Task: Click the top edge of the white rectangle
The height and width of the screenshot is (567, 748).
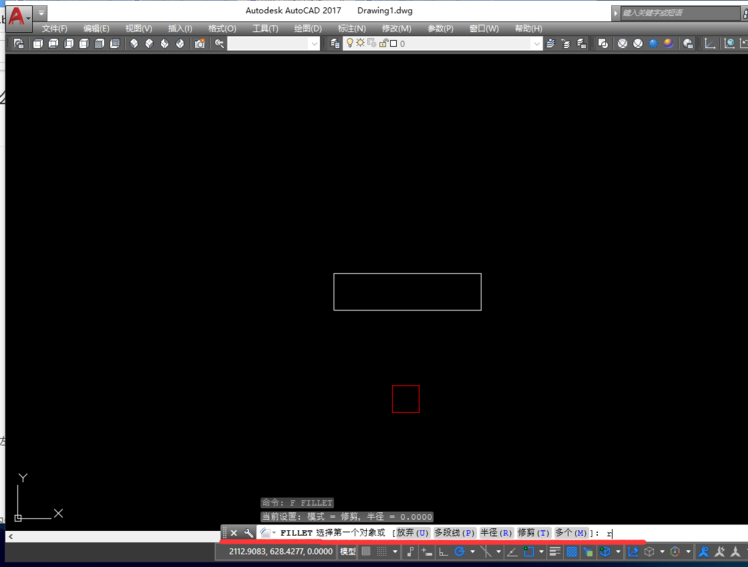Action: [x=407, y=274]
